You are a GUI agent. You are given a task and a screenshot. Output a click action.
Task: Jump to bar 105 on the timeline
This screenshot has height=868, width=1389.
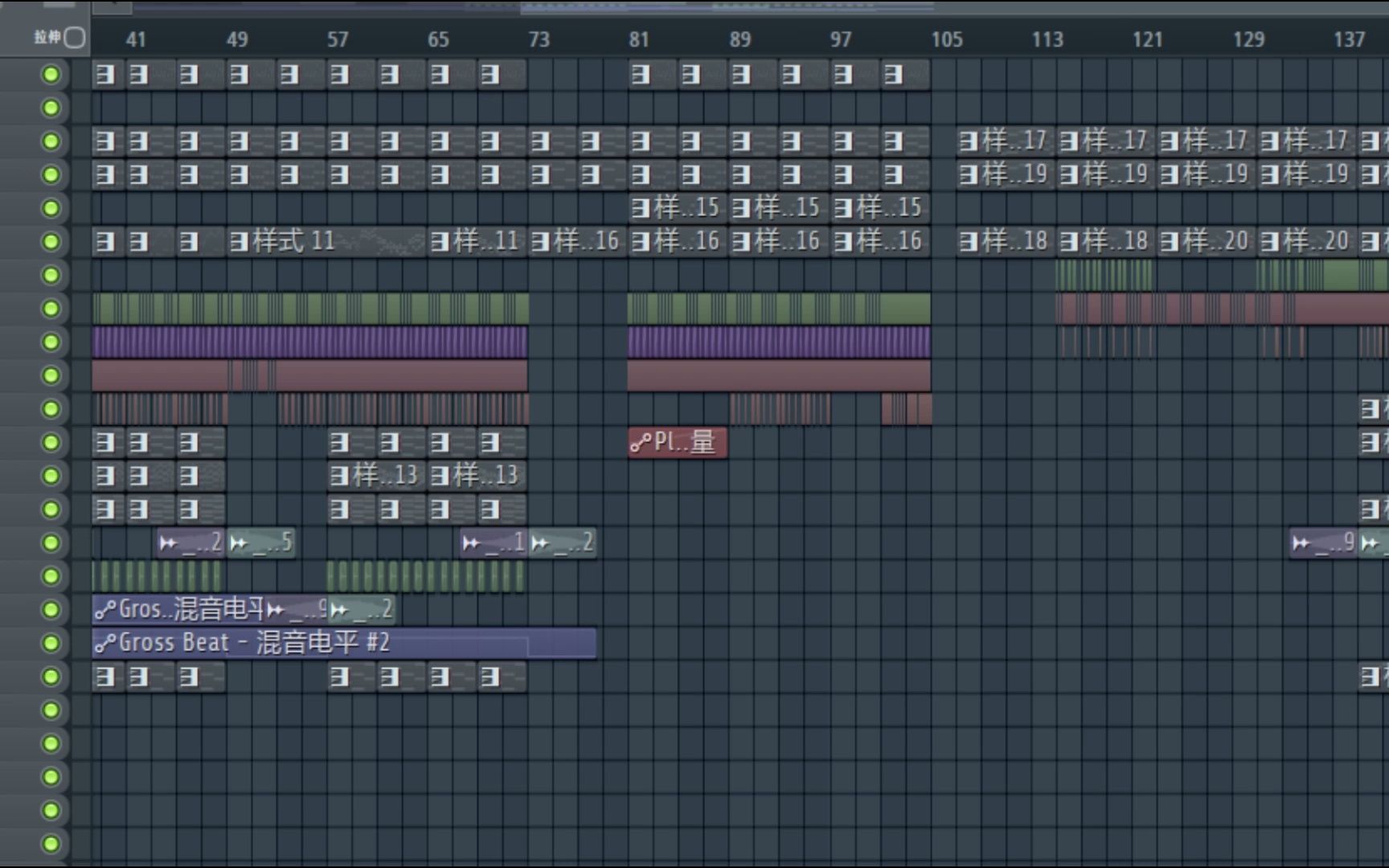[947, 39]
